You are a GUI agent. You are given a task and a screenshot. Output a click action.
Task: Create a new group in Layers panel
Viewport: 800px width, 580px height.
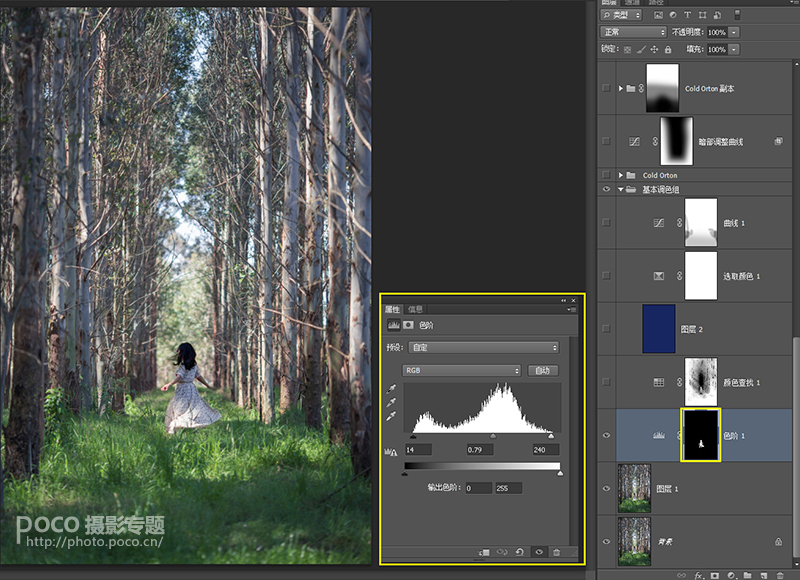(x=747, y=575)
